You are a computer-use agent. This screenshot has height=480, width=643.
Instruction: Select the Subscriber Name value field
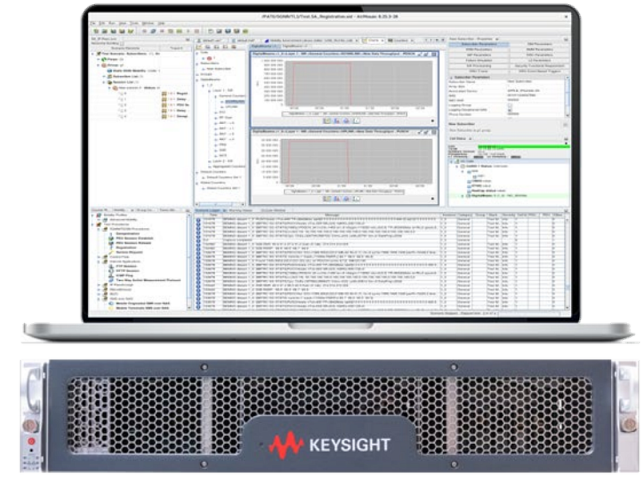coord(535,82)
